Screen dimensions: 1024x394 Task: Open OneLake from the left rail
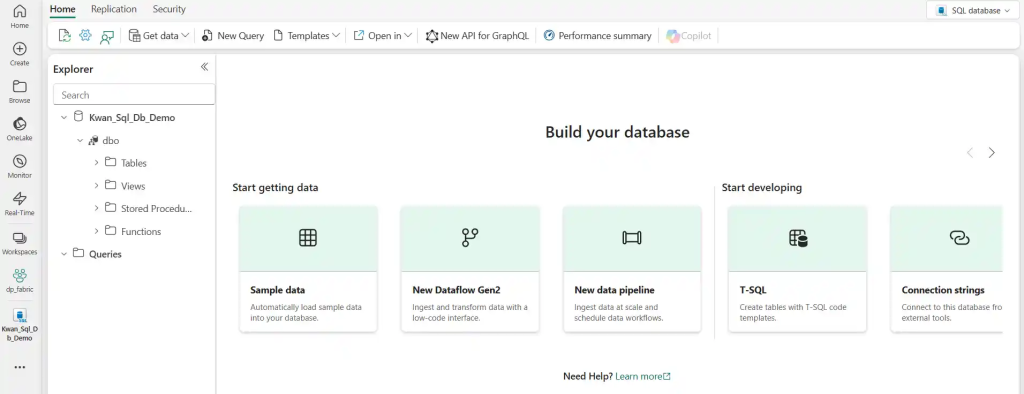pos(20,129)
